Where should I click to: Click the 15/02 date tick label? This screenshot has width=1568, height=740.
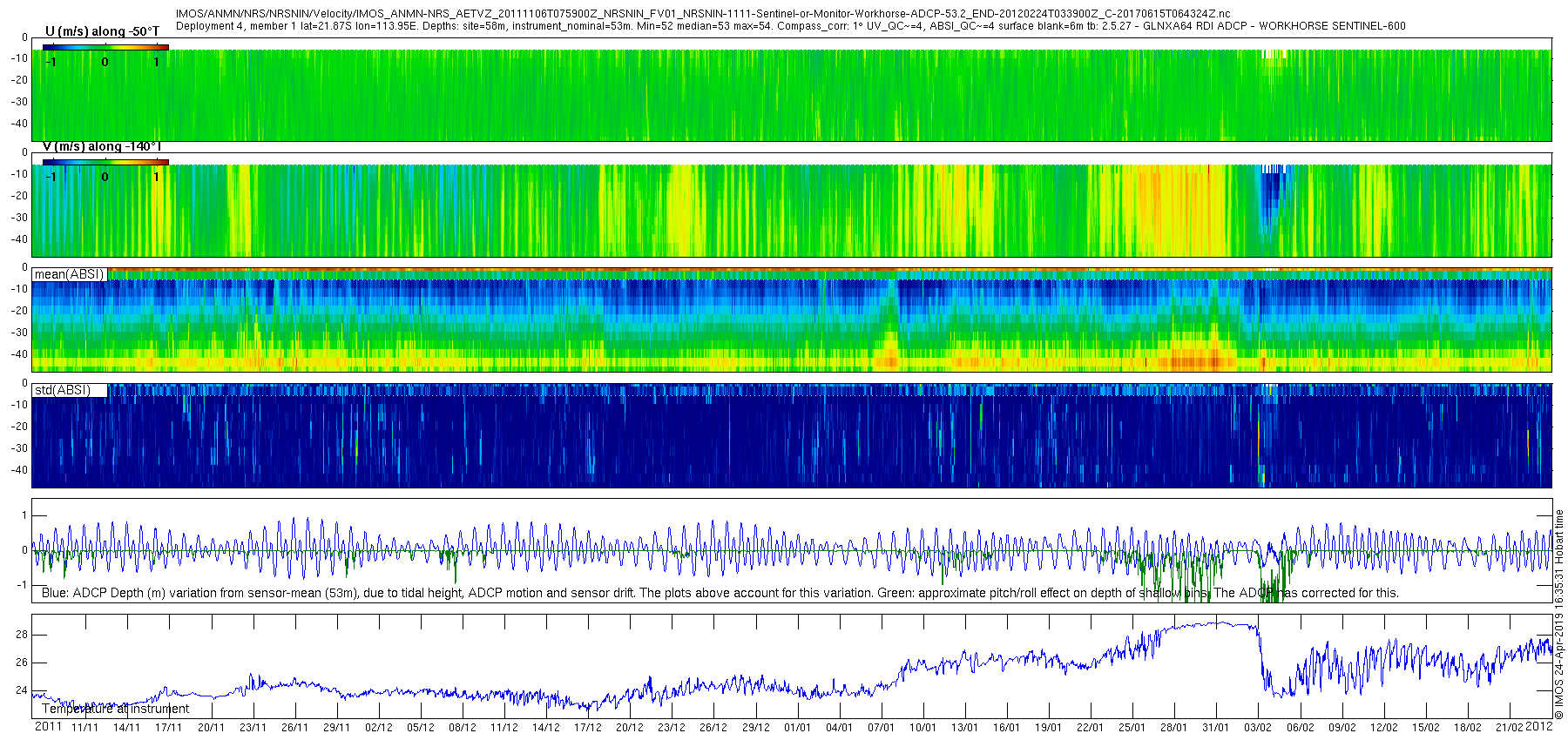[1425, 728]
